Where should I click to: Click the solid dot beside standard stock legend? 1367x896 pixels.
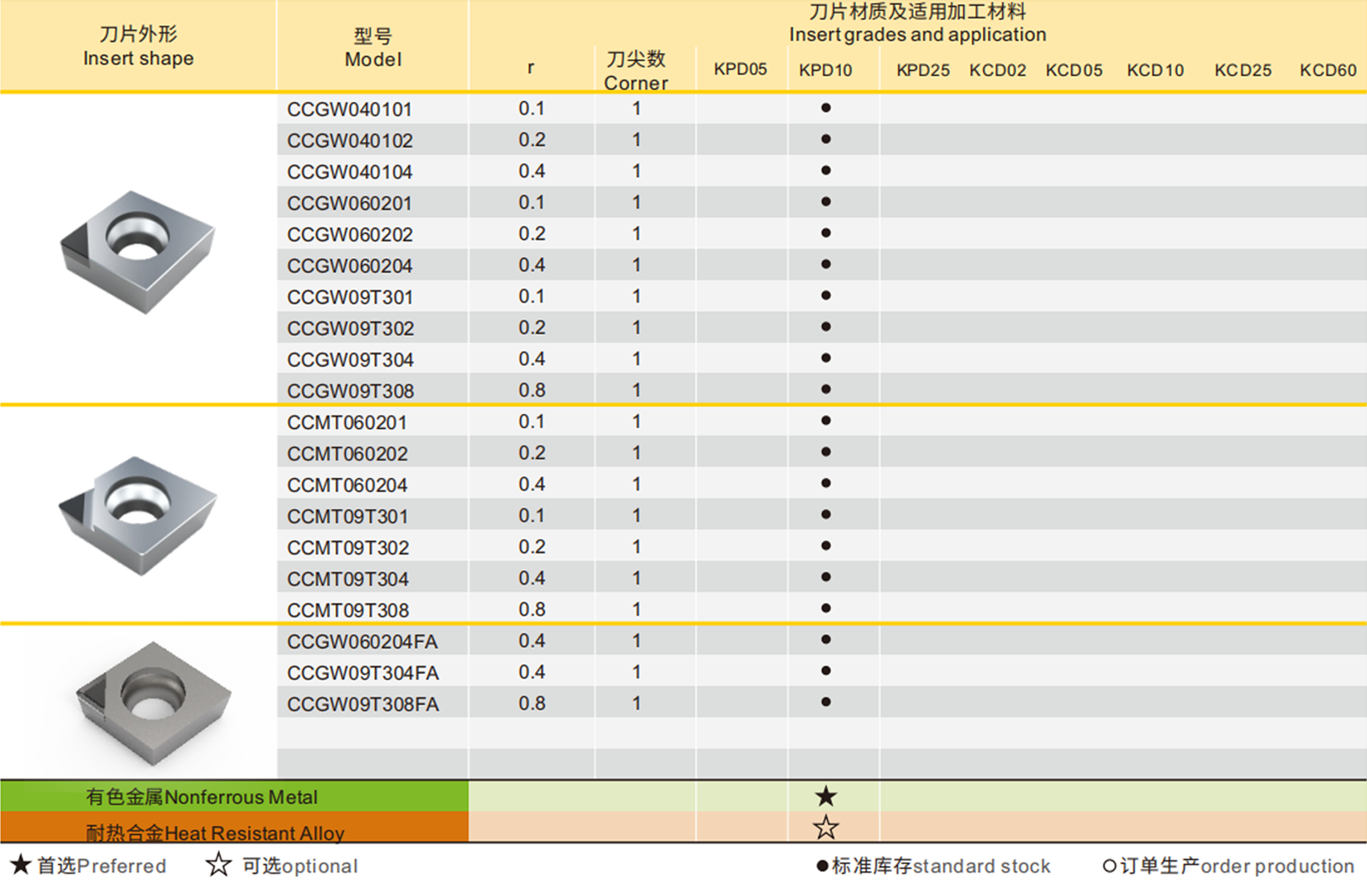pyautogui.click(x=822, y=866)
